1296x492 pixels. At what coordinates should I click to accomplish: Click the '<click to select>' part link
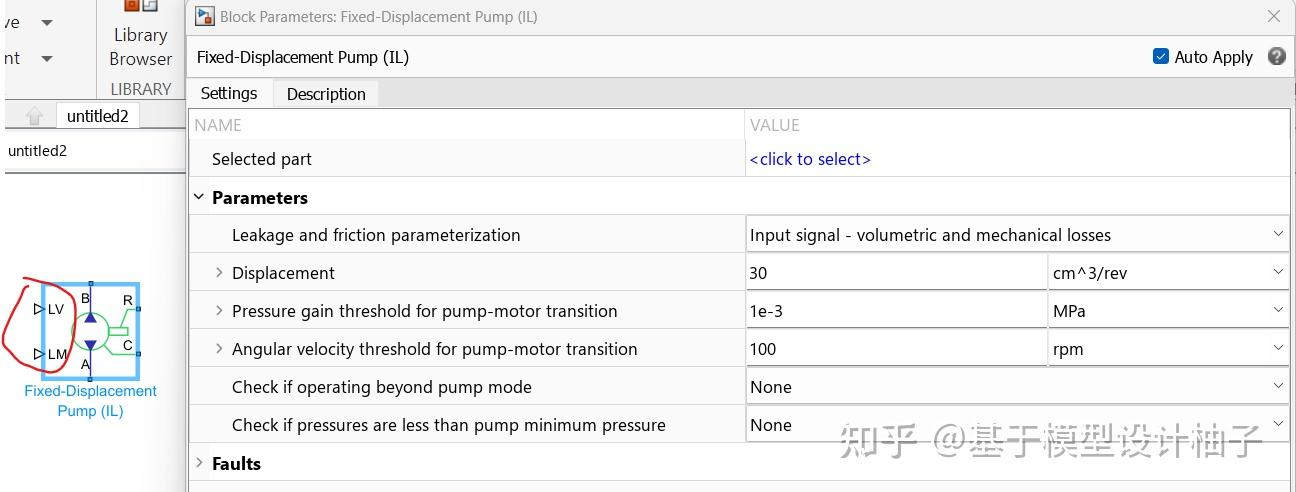pyautogui.click(x=810, y=159)
